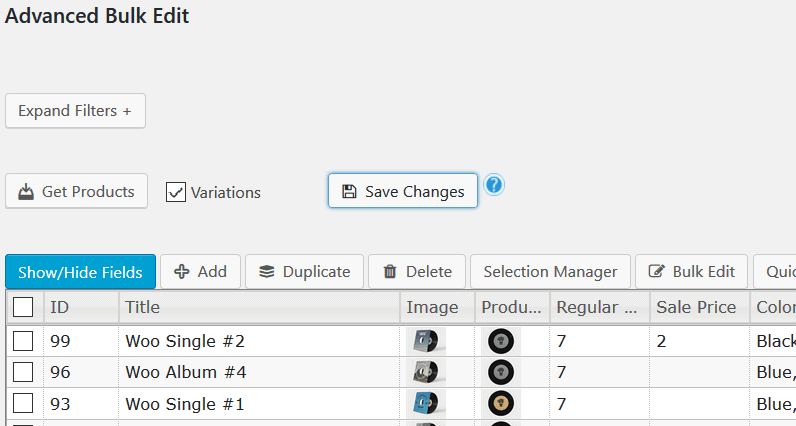Click the Woo Single #1 image thumbnail
Image resolution: width=796 pixels, height=426 pixels.
click(425, 404)
